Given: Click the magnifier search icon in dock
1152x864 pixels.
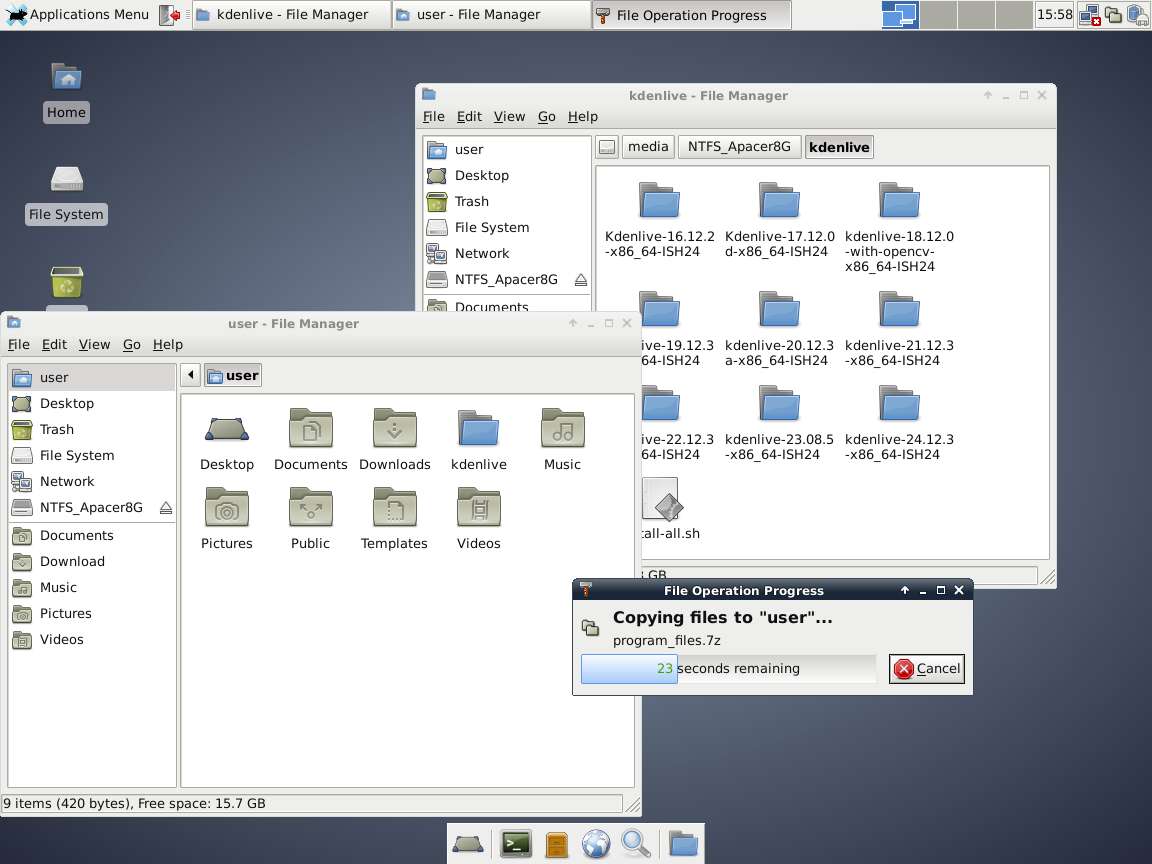Looking at the screenshot, I should coord(636,844).
